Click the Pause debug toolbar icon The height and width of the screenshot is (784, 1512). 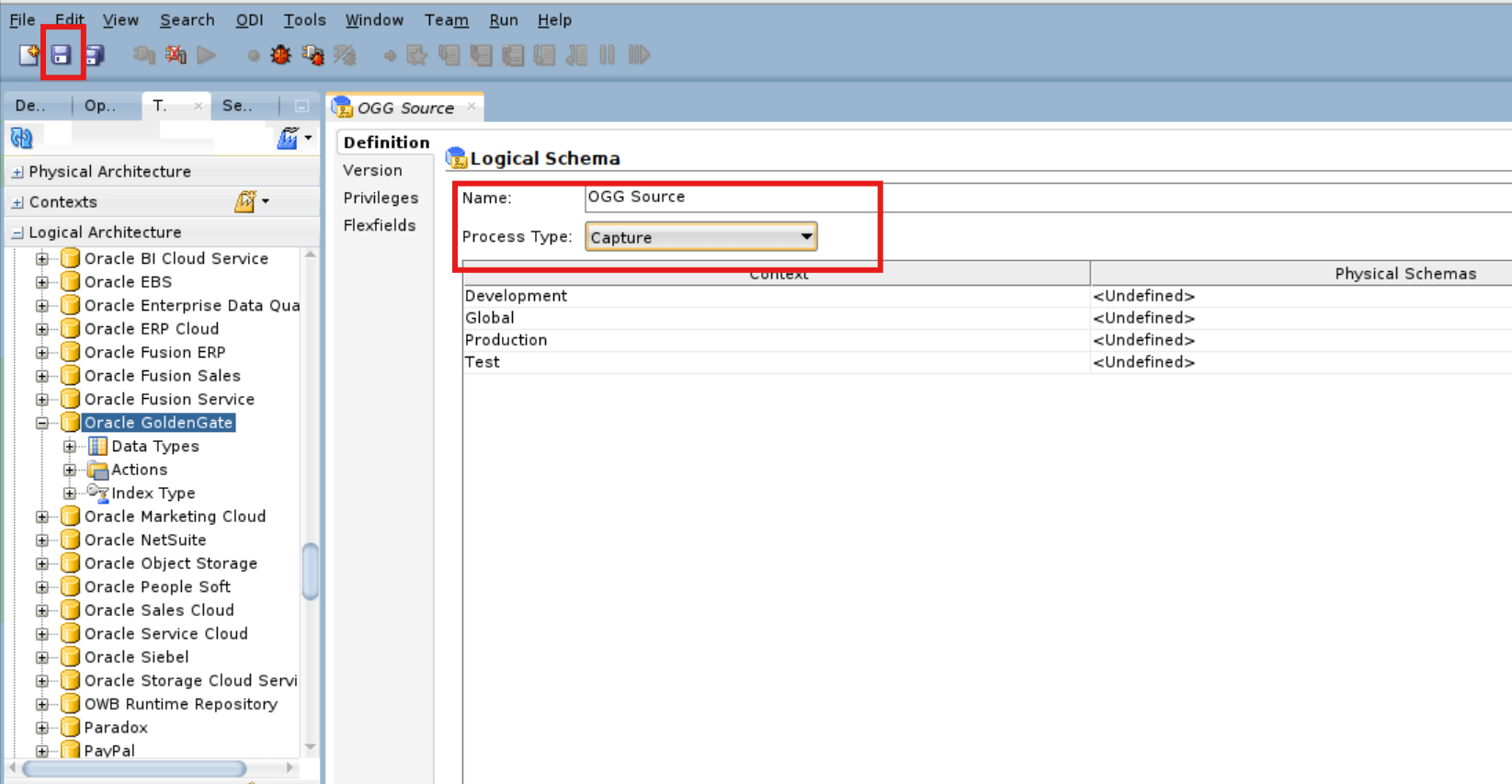click(x=608, y=55)
